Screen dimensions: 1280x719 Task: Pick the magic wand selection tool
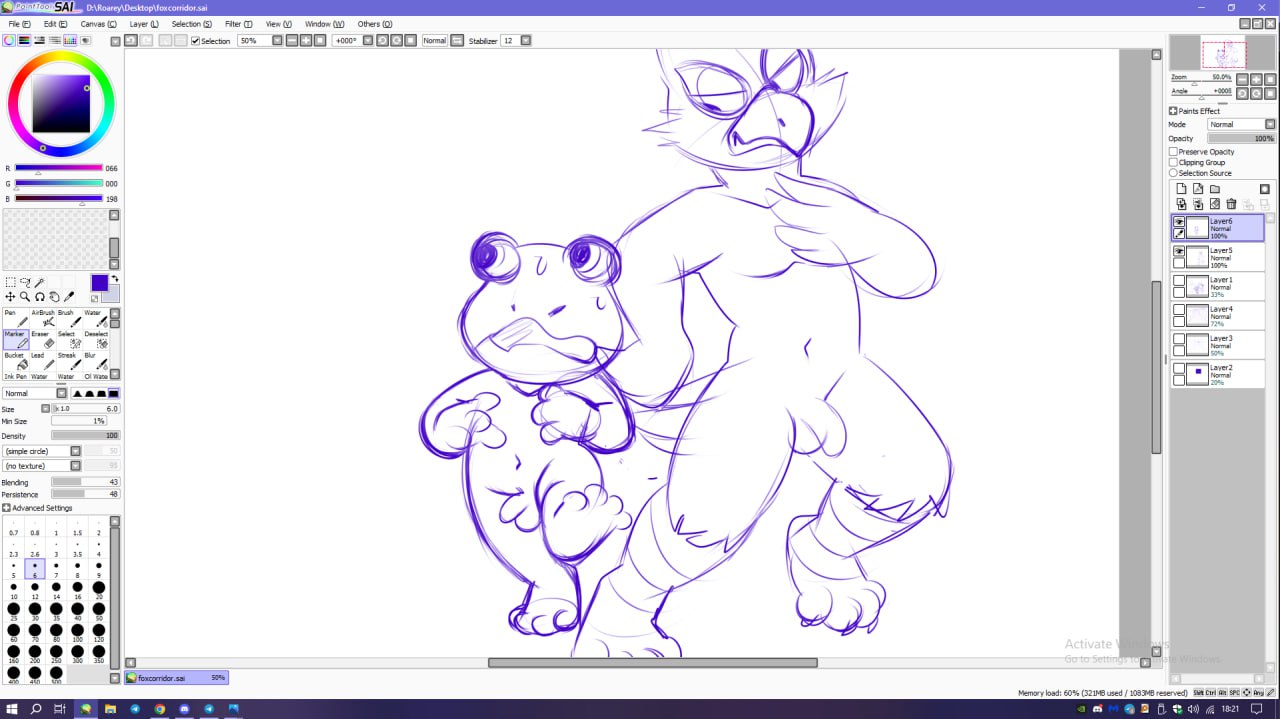39,283
